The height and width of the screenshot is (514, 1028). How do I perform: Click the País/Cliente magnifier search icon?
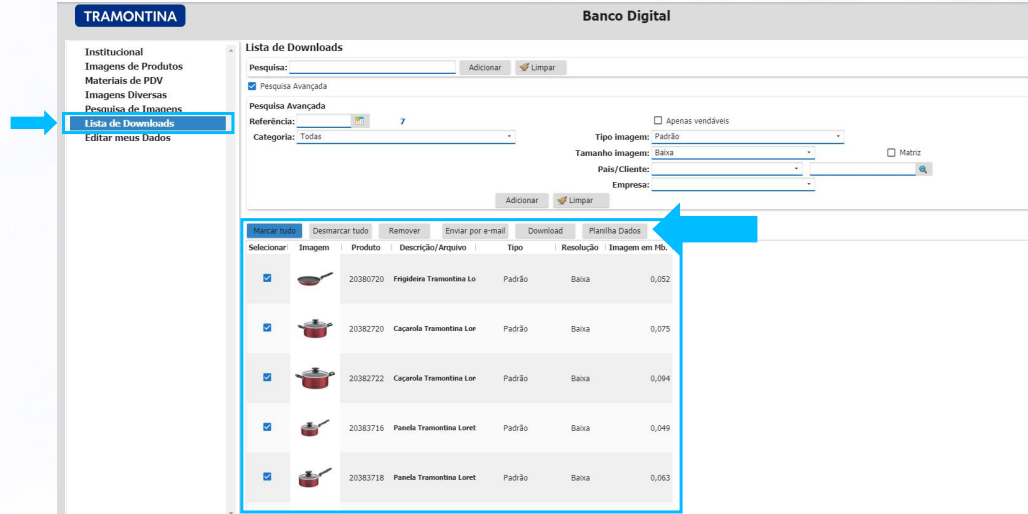(x=923, y=169)
